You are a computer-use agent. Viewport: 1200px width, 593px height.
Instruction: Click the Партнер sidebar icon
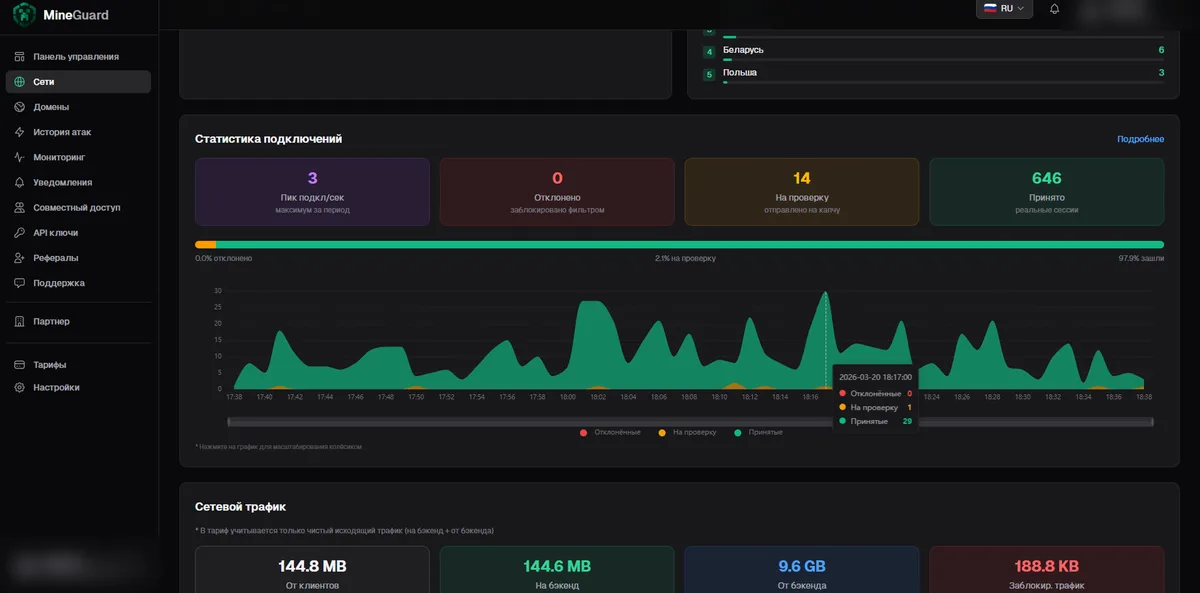click(20, 322)
